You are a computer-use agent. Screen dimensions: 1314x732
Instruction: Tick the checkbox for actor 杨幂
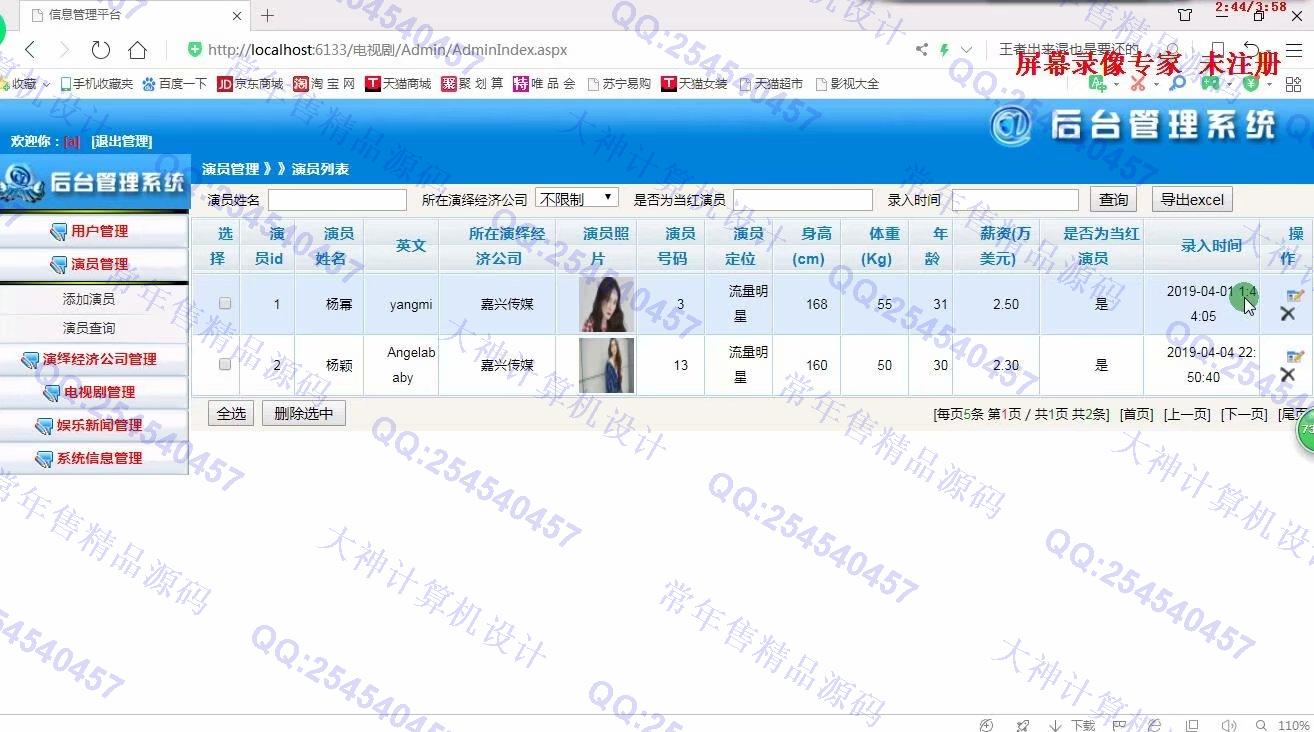(x=225, y=303)
